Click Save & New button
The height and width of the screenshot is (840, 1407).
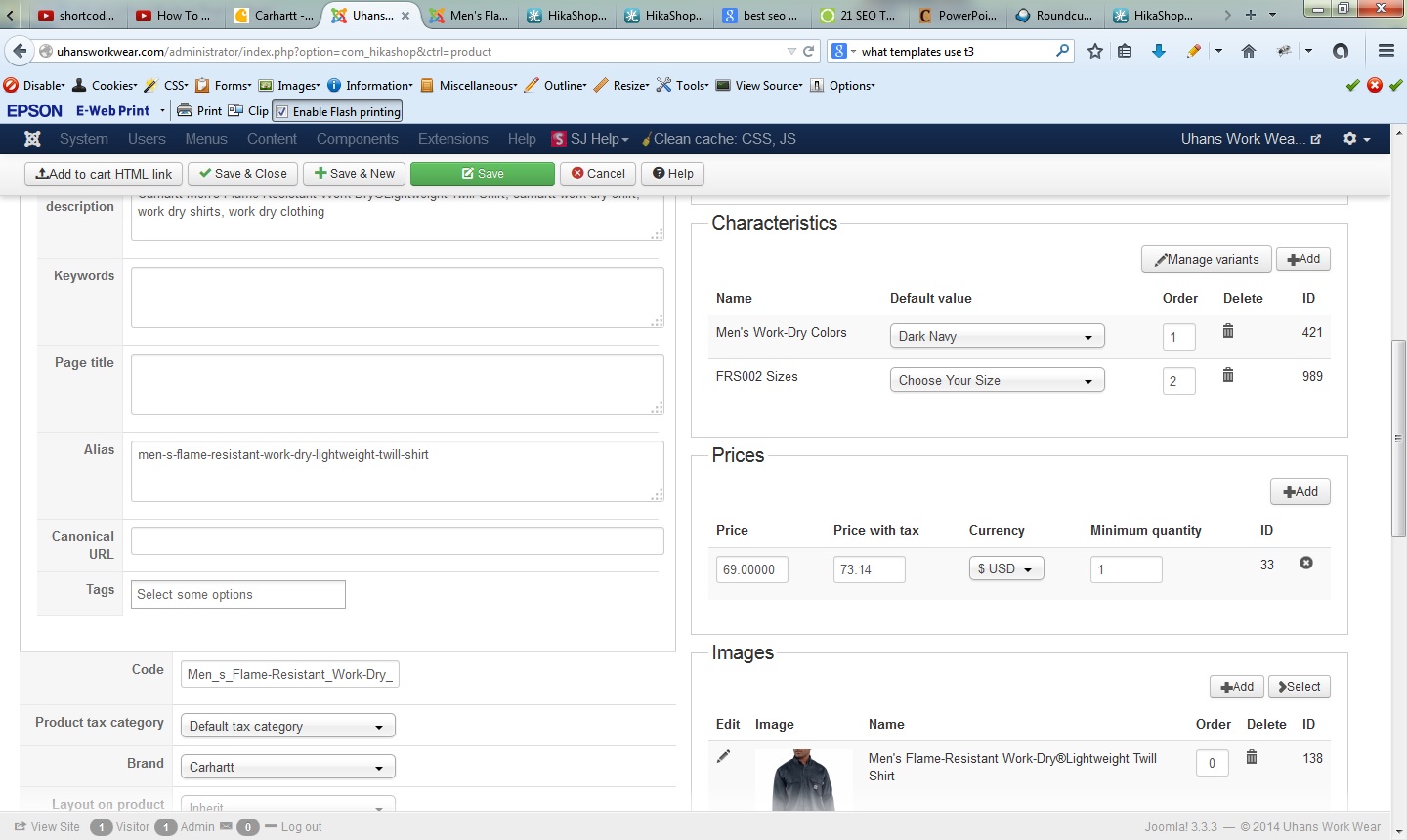tap(355, 174)
